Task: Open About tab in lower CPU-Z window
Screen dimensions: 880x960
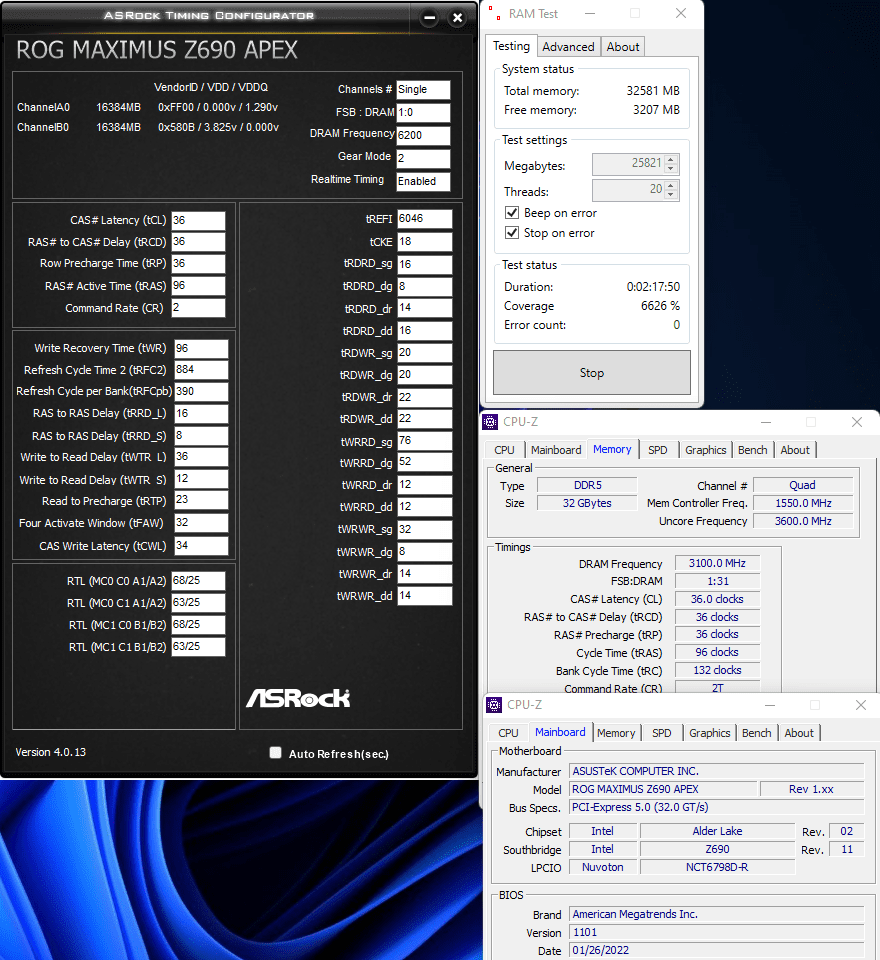Action: tap(799, 733)
